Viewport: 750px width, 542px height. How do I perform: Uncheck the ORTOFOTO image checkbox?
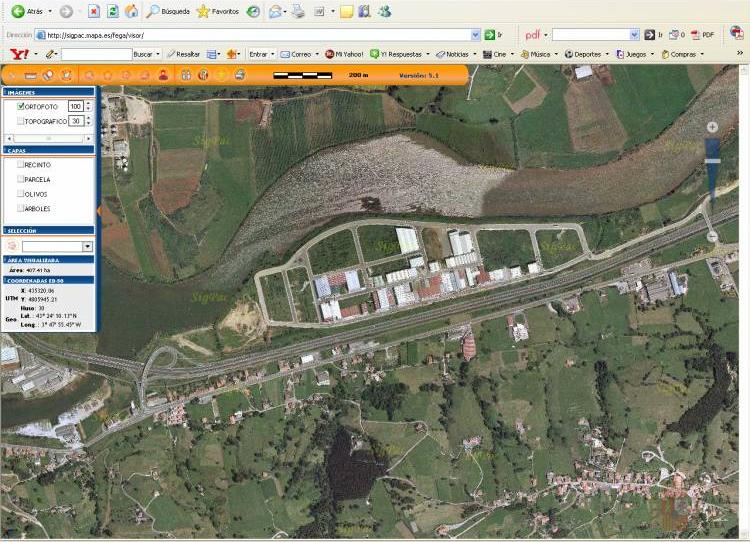click(x=21, y=106)
